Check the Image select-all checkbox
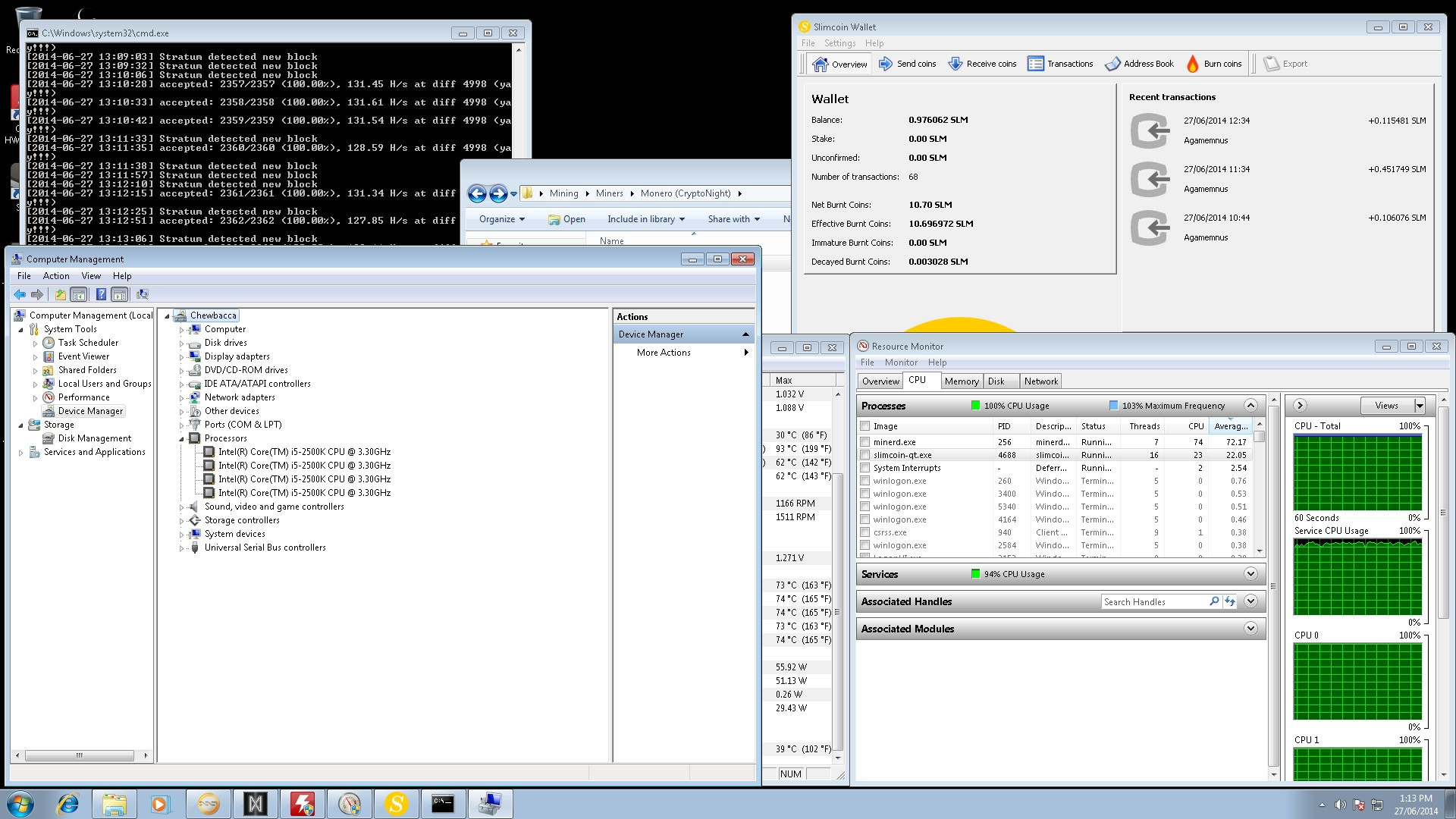This screenshot has height=819, width=1456. click(865, 426)
